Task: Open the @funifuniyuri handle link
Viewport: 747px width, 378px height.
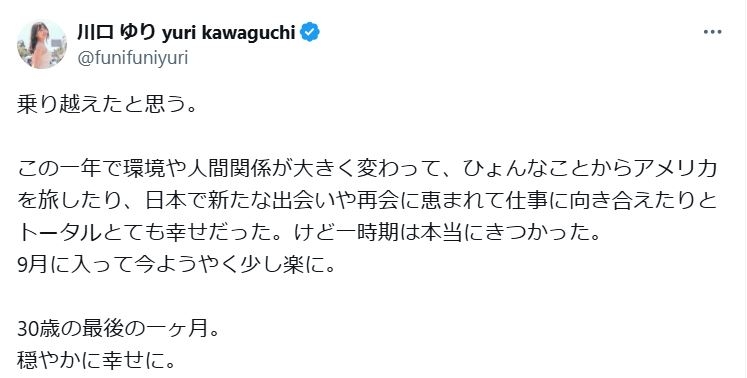Action: click(132, 59)
